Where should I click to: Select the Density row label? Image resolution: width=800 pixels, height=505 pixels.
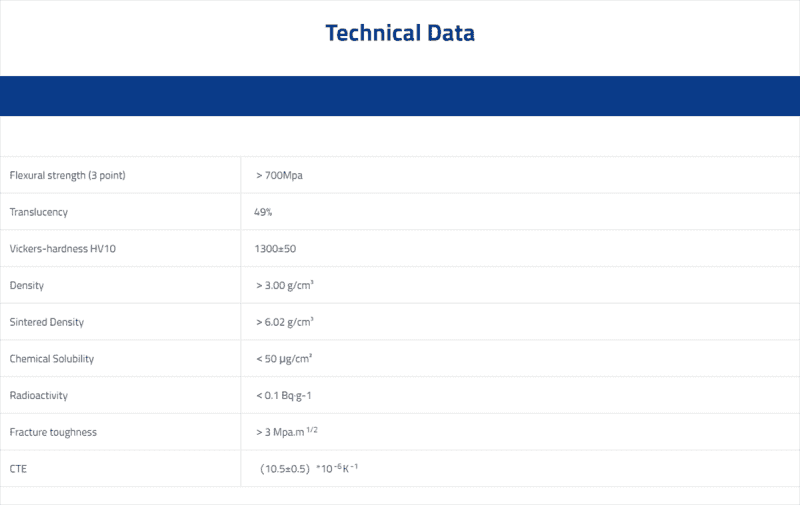tap(27, 286)
